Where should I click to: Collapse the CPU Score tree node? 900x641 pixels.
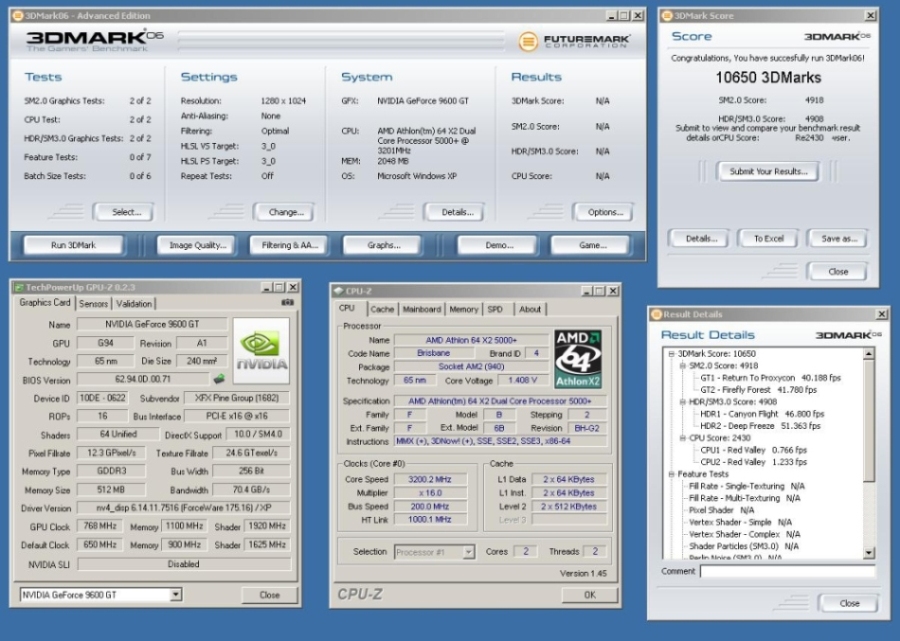tap(682, 438)
